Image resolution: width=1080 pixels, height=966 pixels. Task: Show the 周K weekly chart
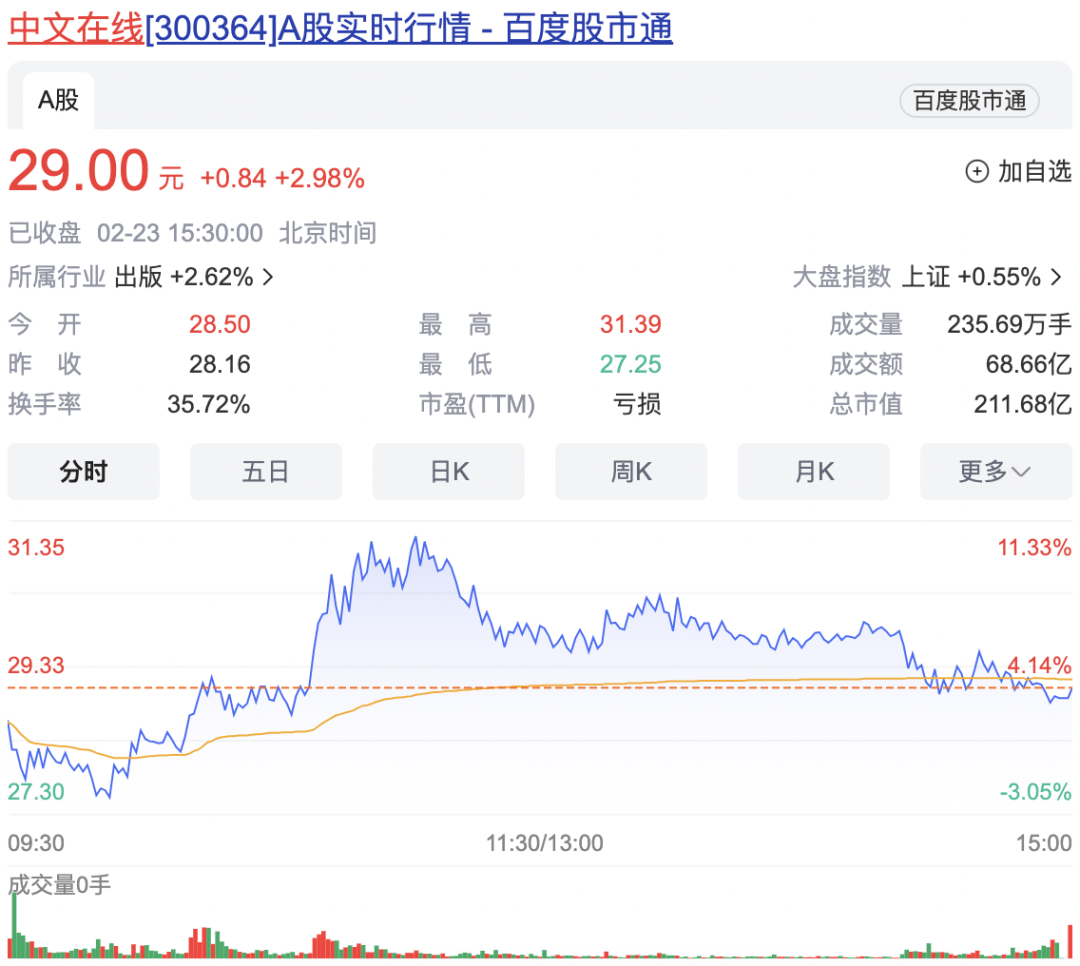[631, 471]
